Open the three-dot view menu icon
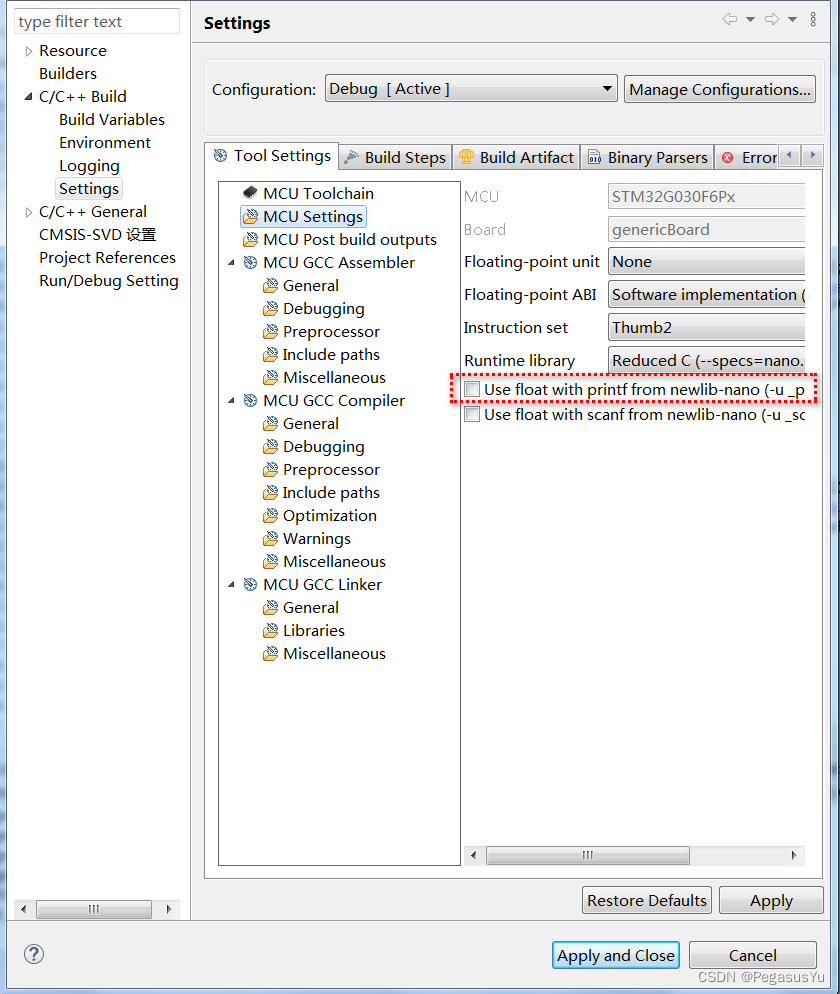Viewport: 840px width, 994px height. click(x=813, y=19)
